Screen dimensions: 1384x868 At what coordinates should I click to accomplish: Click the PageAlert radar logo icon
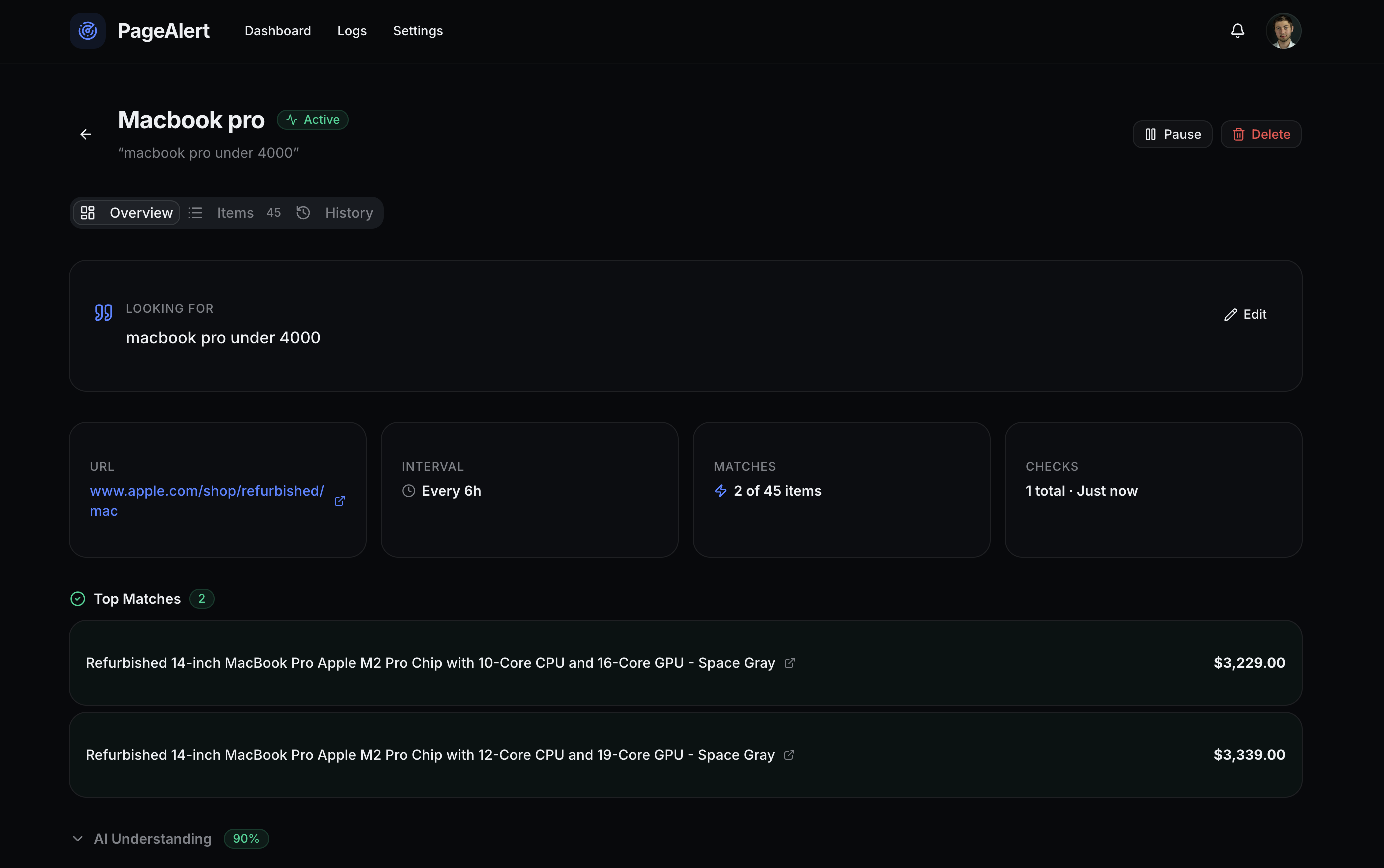point(88,31)
